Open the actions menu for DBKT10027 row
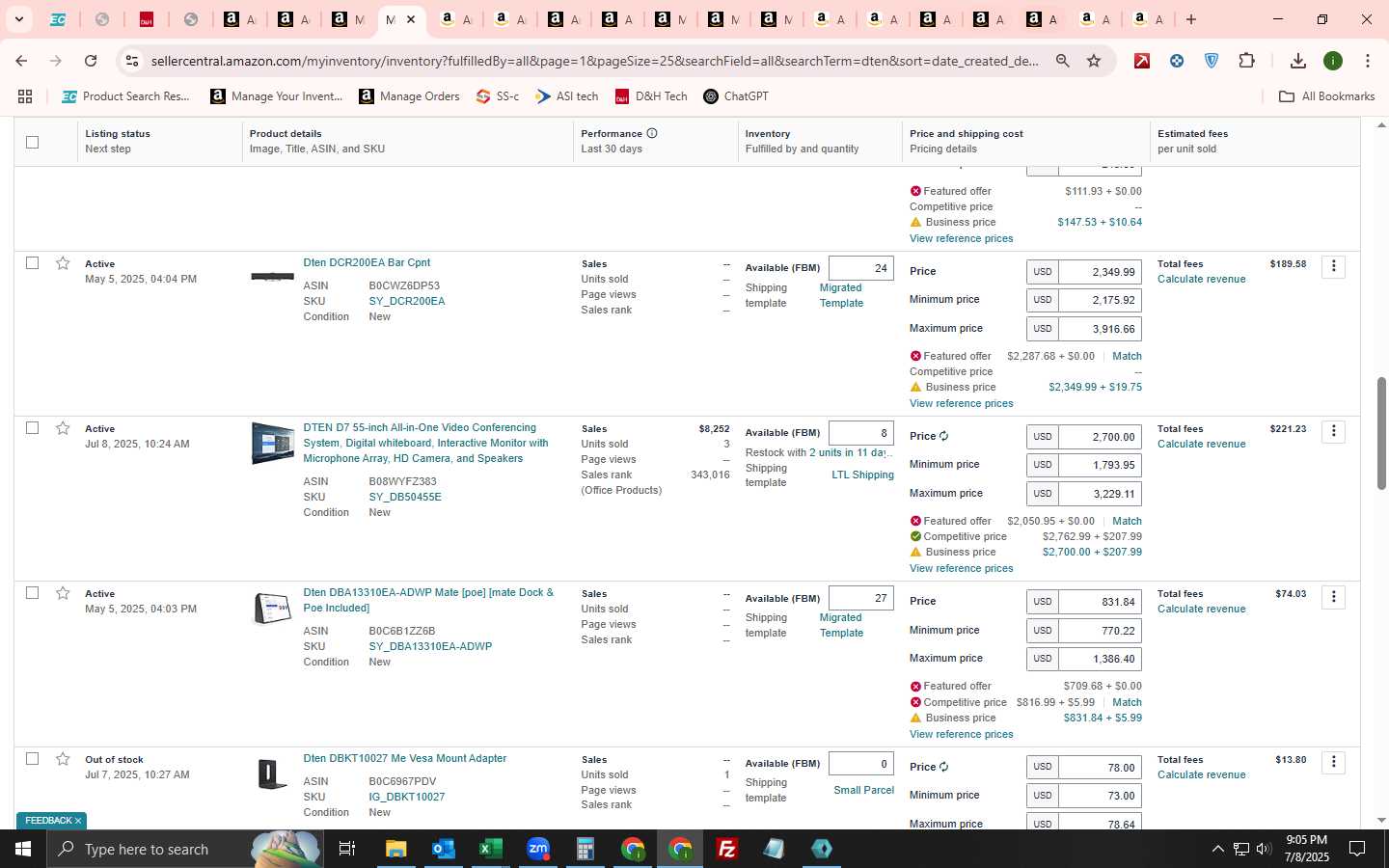Screen dimensions: 1389x868 point(1333,762)
